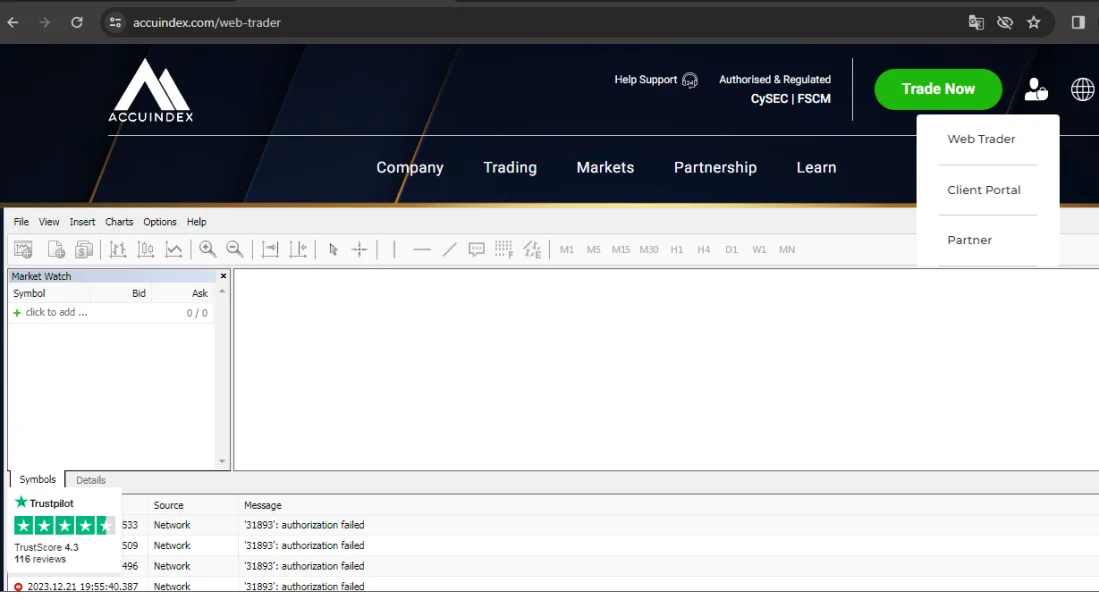Viewport: 1099px width, 600px height.
Task: Open the Trustpilot reviews widget
Action: (64, 531)
